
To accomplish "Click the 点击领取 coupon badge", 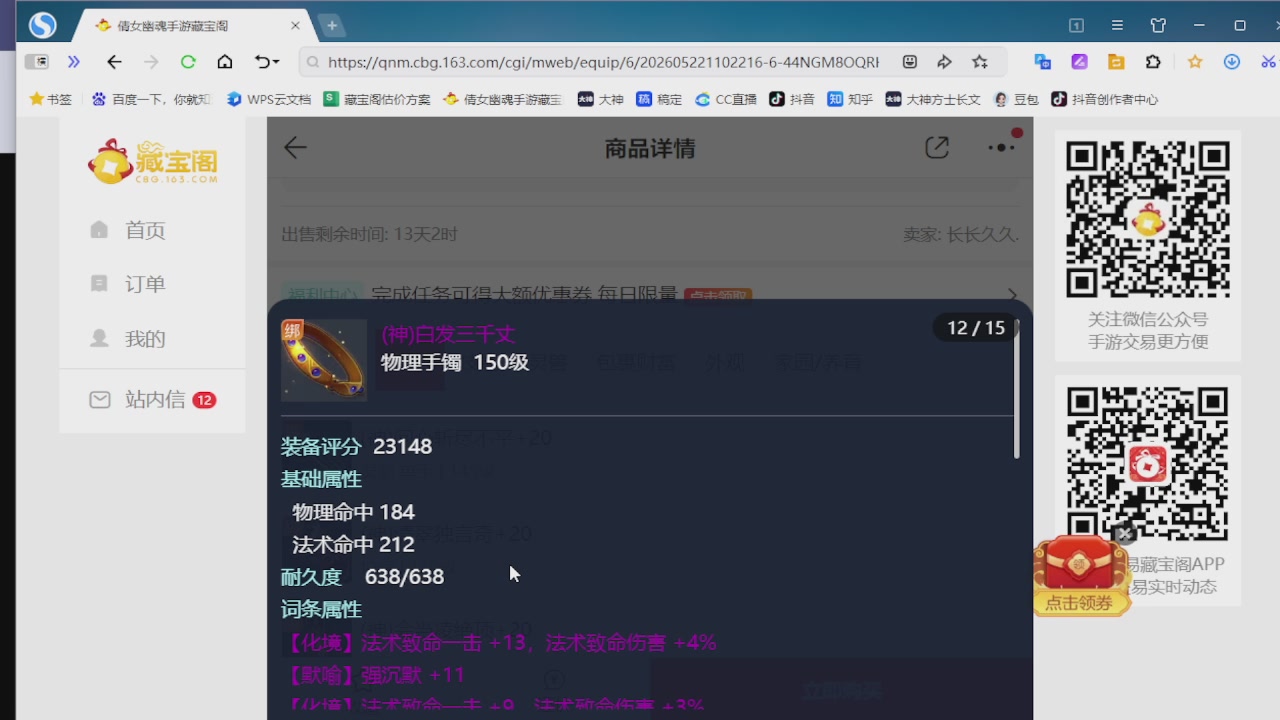I will coord(717,295).
